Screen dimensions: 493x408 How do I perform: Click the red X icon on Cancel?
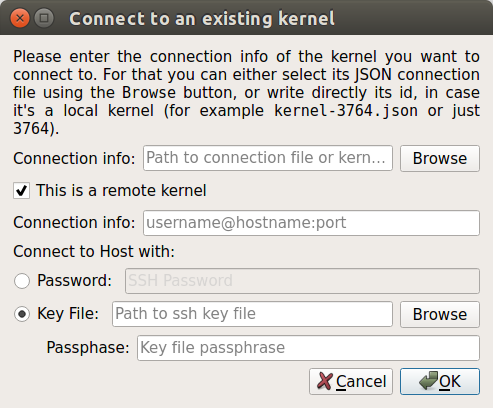325,381
